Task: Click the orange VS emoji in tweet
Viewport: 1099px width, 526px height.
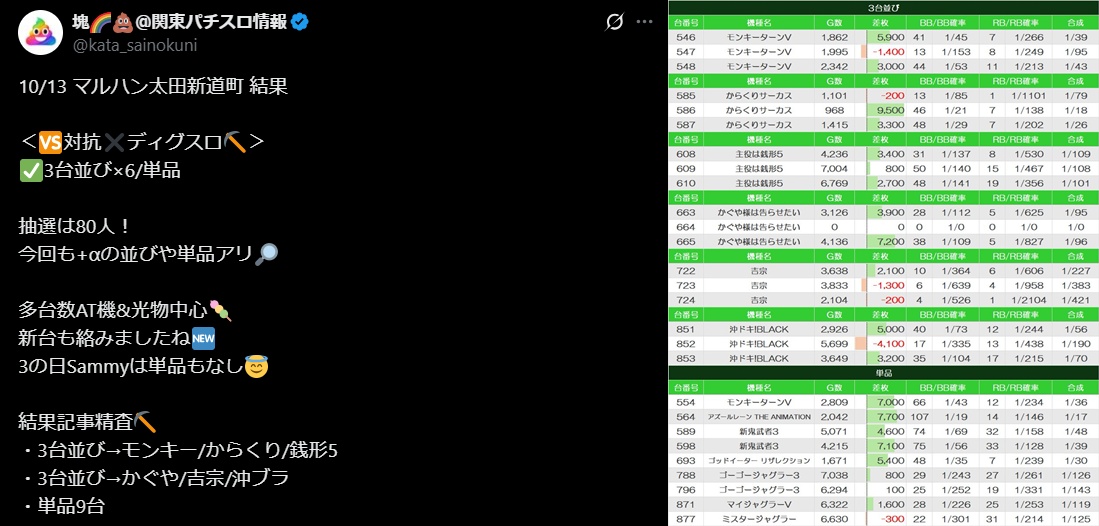Action: (50, 142)
